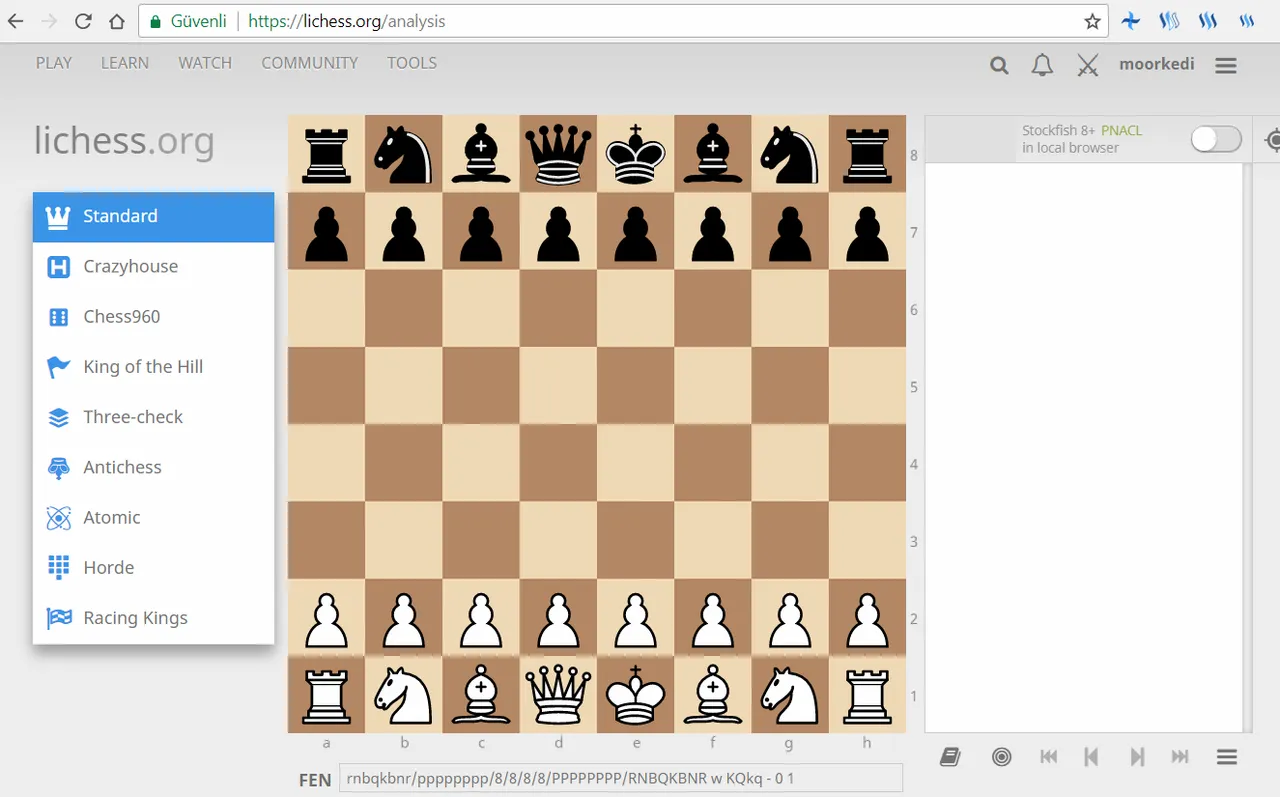The image size is (1280, 797).
Task: Click the address bar URL
Action: click(x=346, y=21)
